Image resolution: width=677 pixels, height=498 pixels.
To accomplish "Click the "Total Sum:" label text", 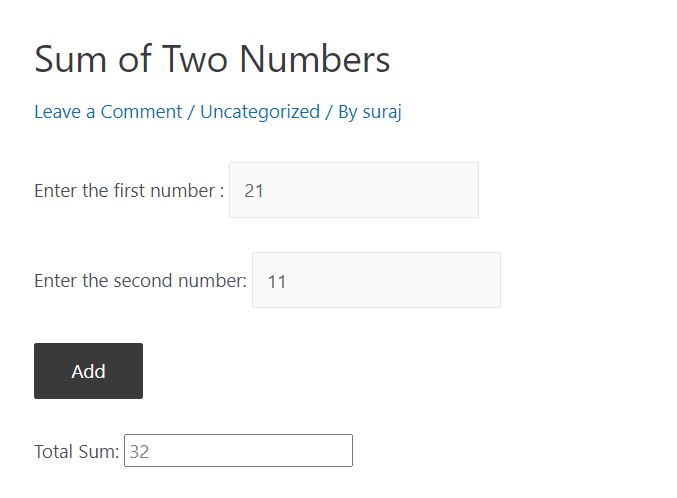I will tap(76, 452).
